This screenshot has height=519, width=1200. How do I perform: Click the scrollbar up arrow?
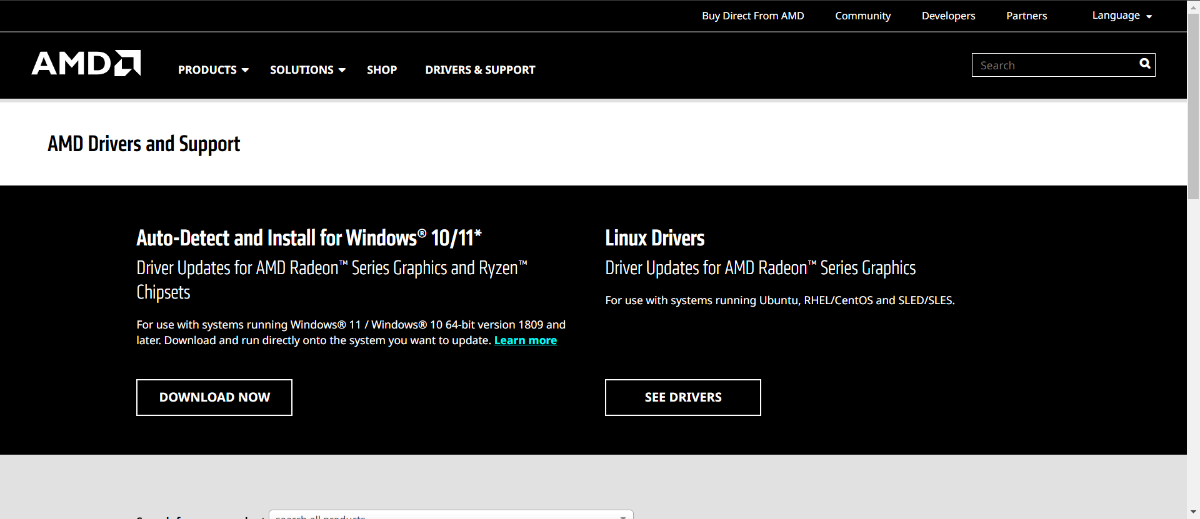click(1193, 7)
